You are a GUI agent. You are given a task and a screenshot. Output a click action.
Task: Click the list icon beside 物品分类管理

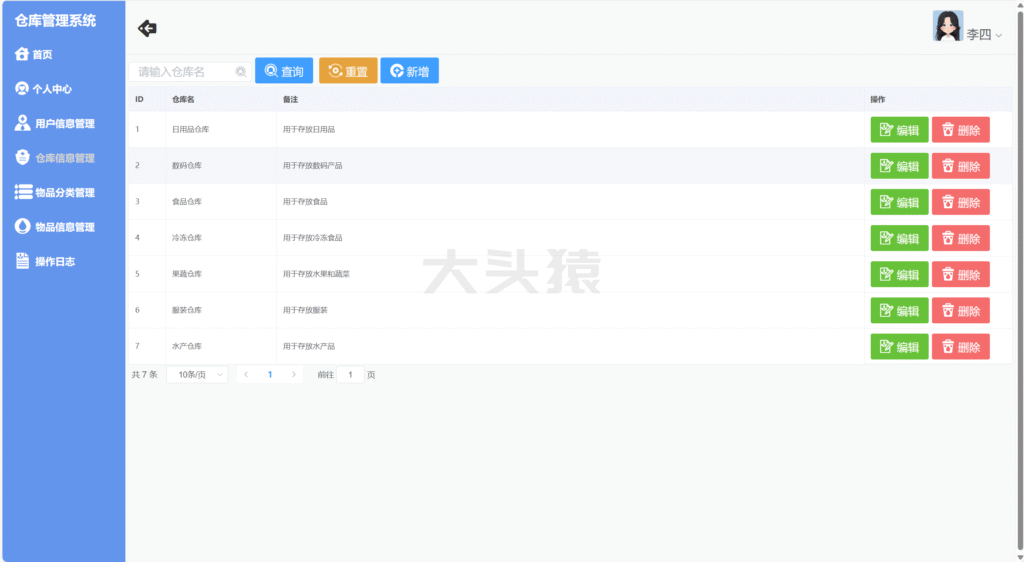pyautogui.click(x=24, y=192)
